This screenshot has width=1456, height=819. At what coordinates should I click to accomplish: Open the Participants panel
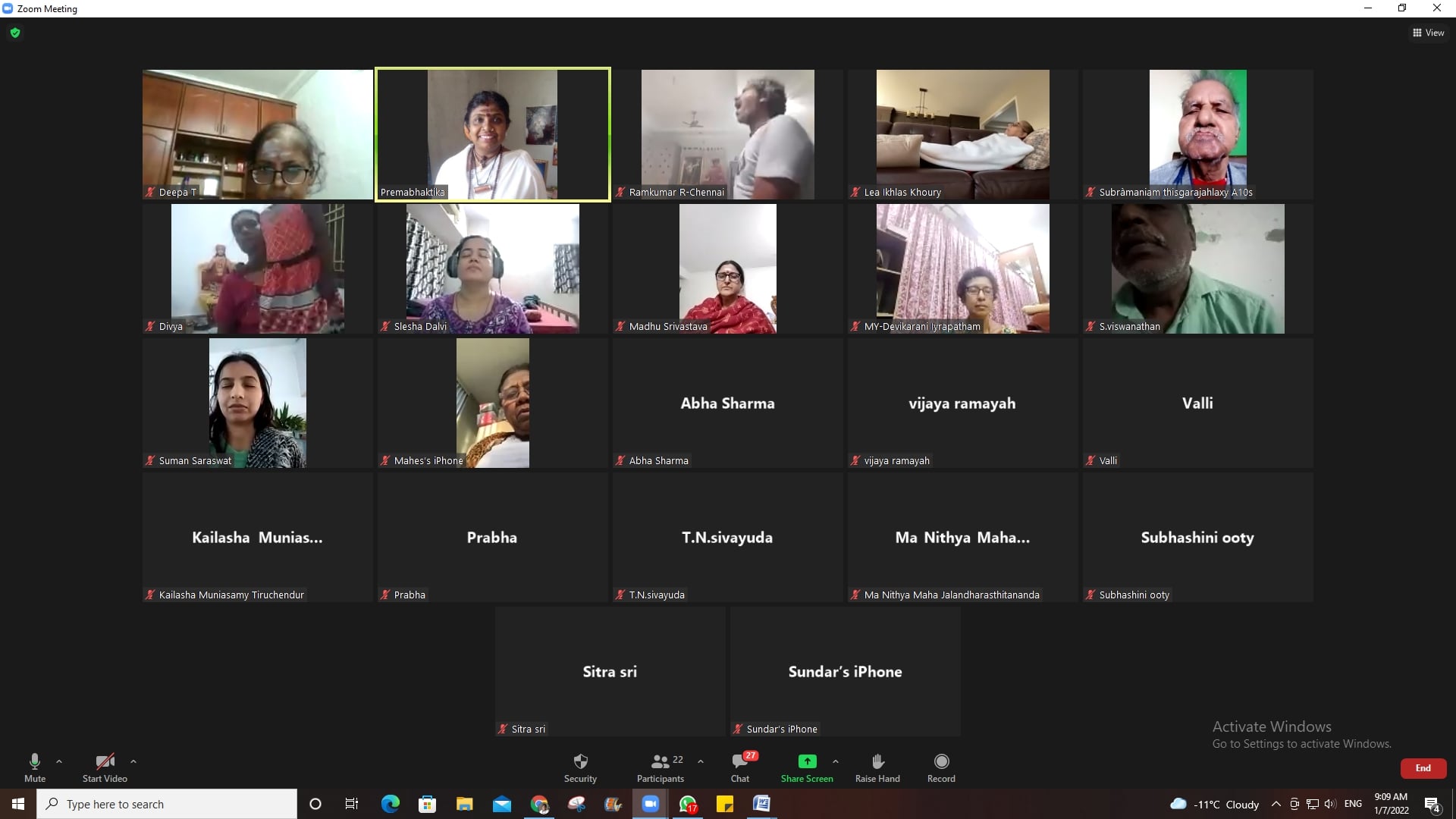tap(660, 767)
